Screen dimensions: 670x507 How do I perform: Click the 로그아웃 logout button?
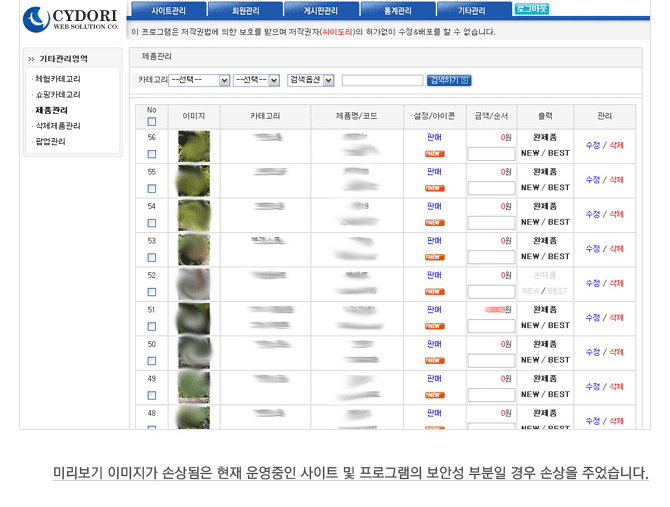tap(532, 9)
